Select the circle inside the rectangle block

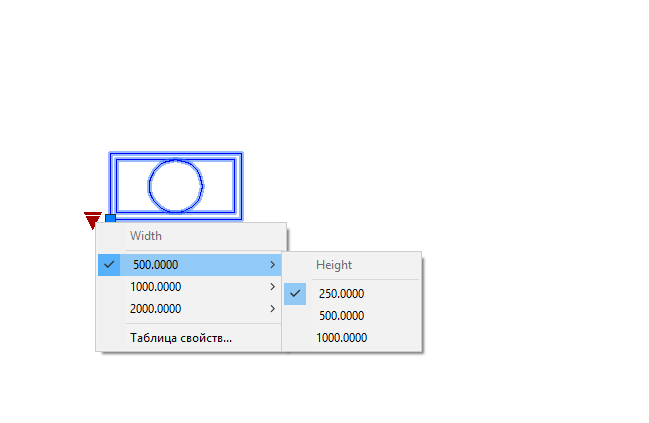176,186
